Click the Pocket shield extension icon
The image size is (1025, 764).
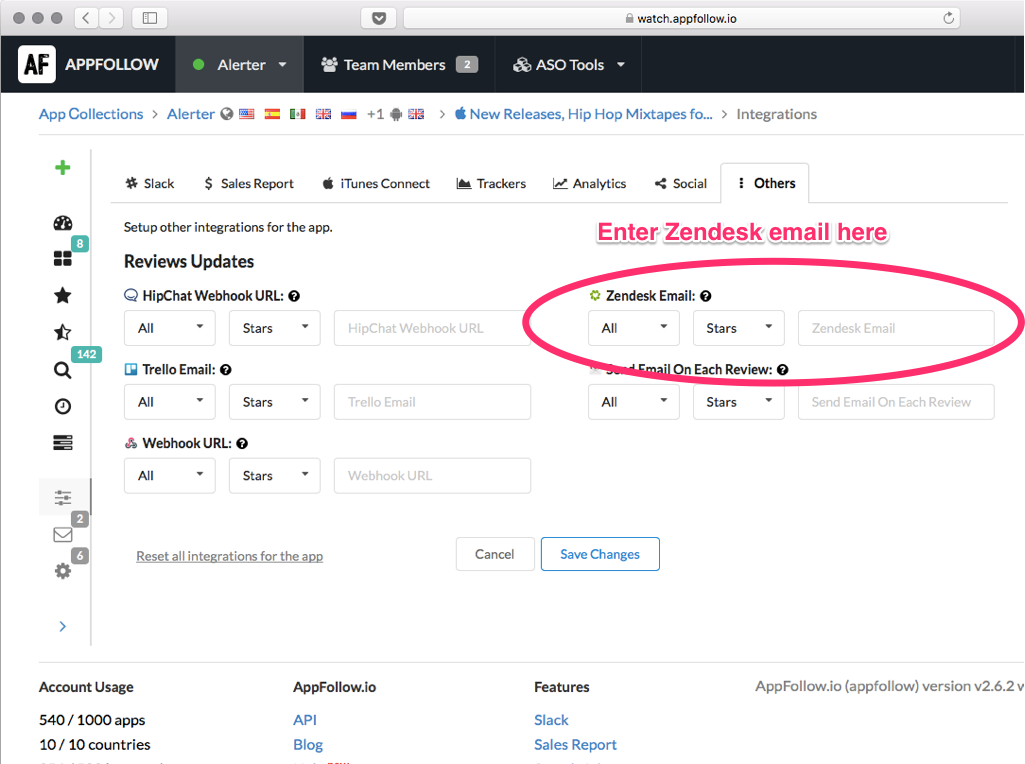click(x=378, y=18)
